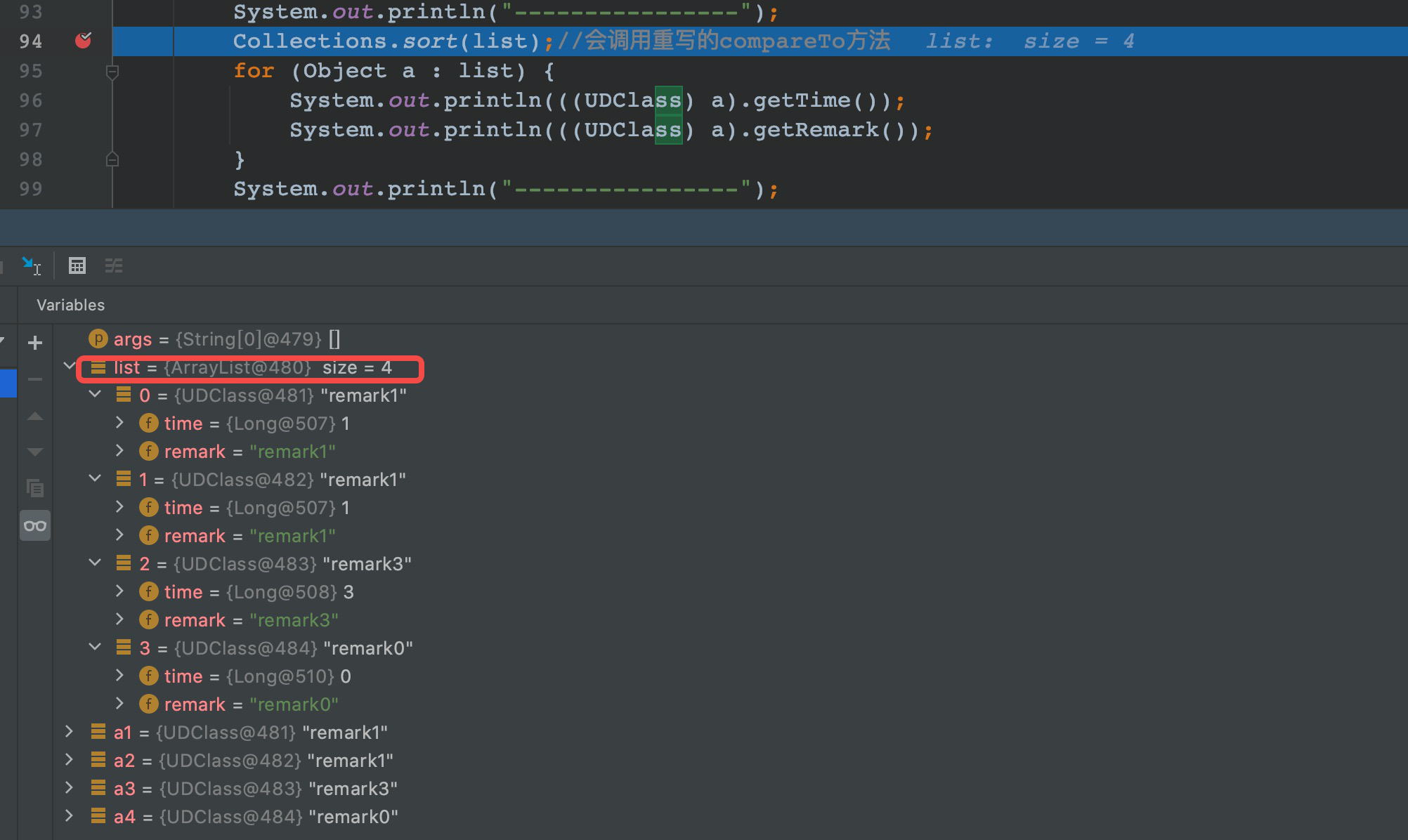Click the plus icon to add watch
1408x840 pixels.
click(x=34, y=343)
